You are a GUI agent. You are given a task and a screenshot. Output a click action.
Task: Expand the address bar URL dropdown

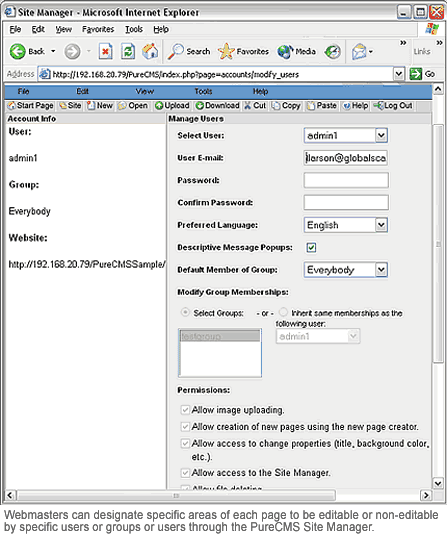pyautogui.click(x=398, y=74)
